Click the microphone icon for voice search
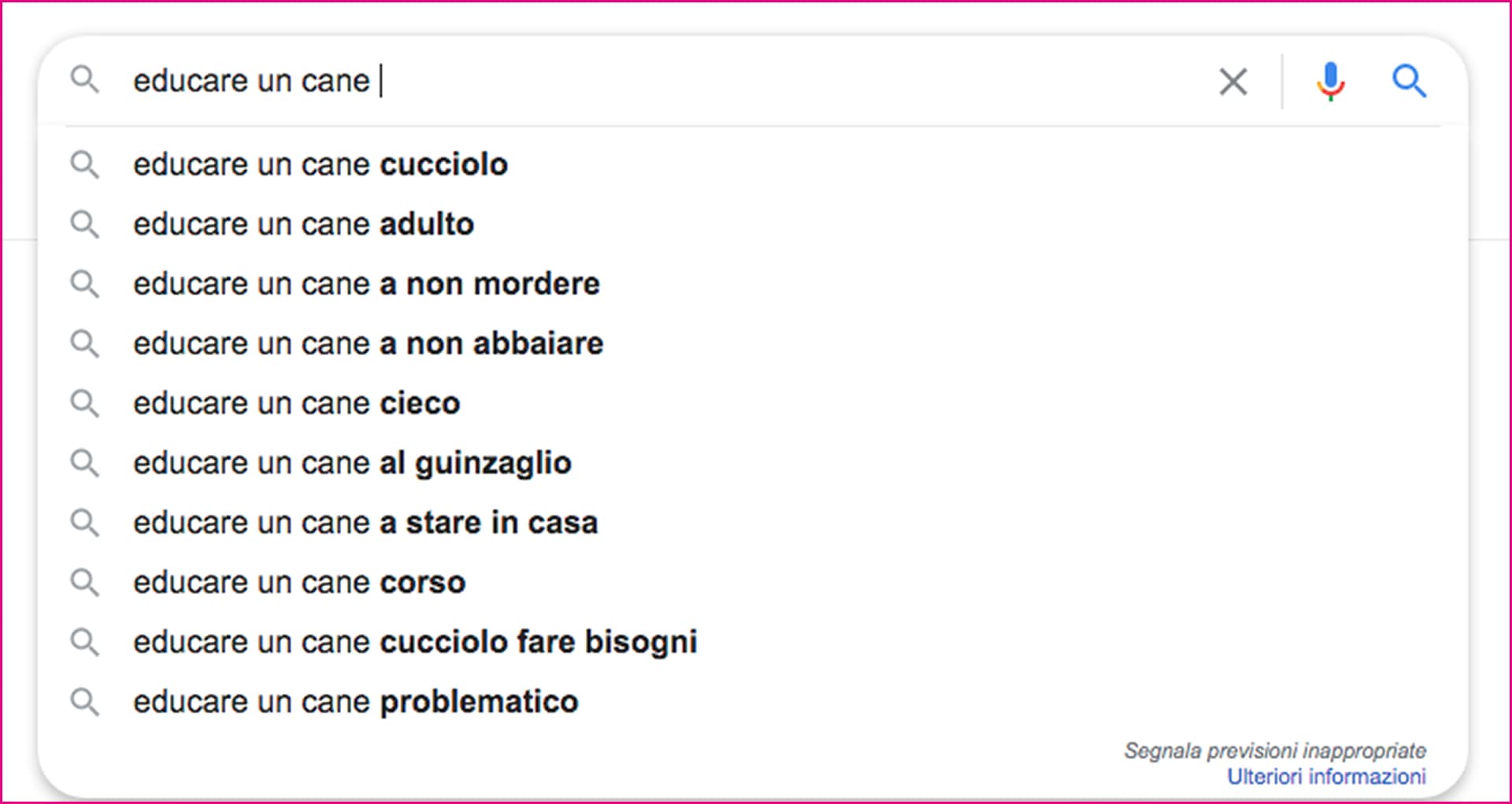Viewport: 1512px width, 804px height. 1331,80
